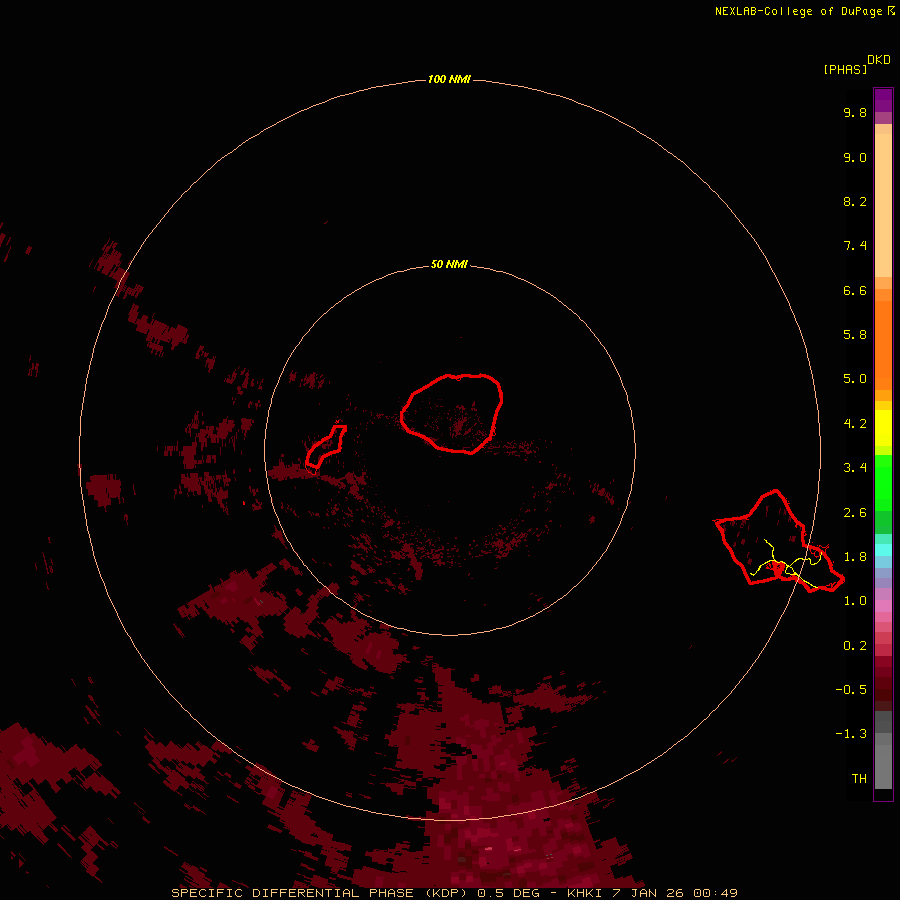This screenshot has width=900, height=900.
Task: Click the DKD label above the color scale
Action: (879, 60)
